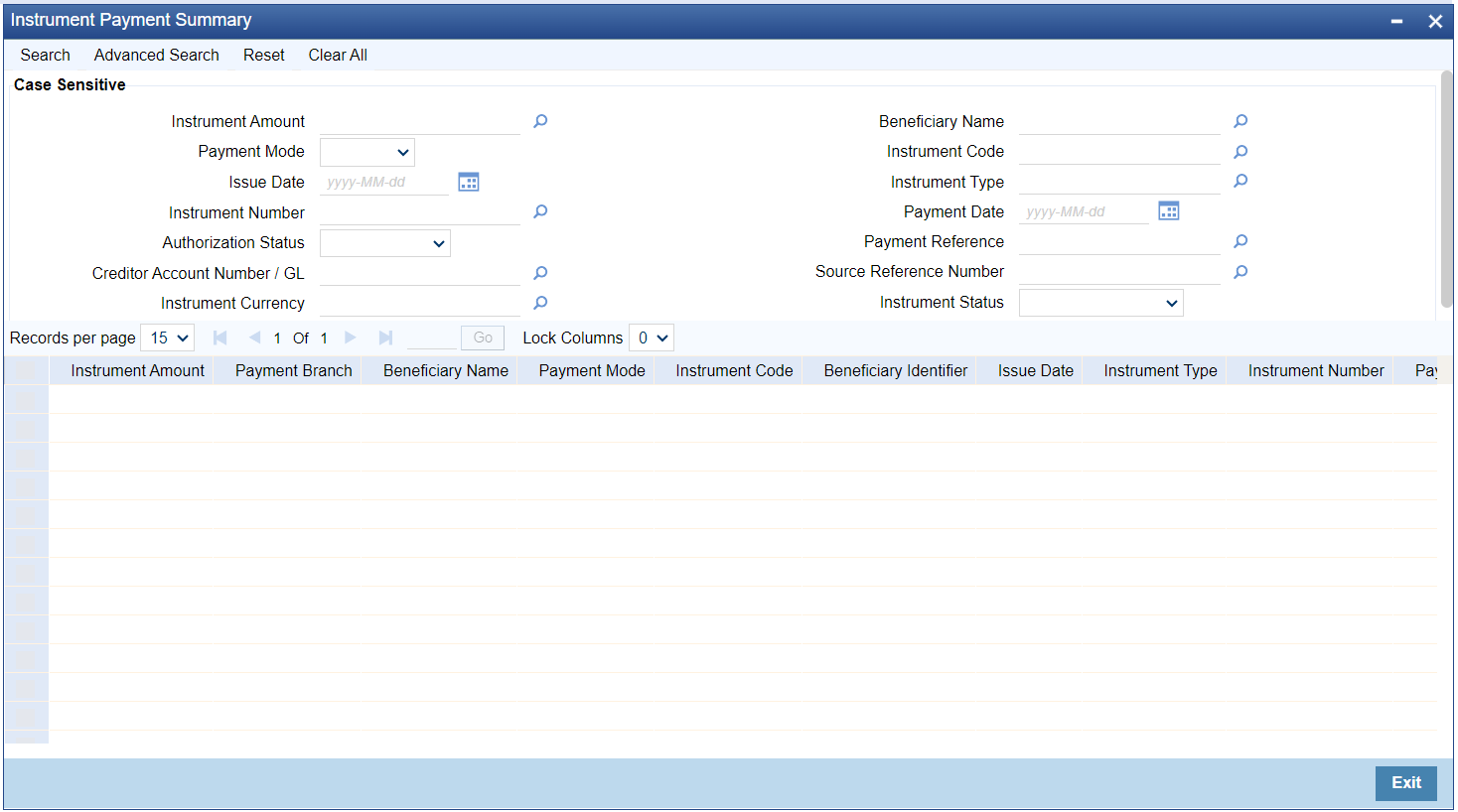
Task: Open lookup for Payment Reference
Action: pyautogui.click(x=1240, y=241)
